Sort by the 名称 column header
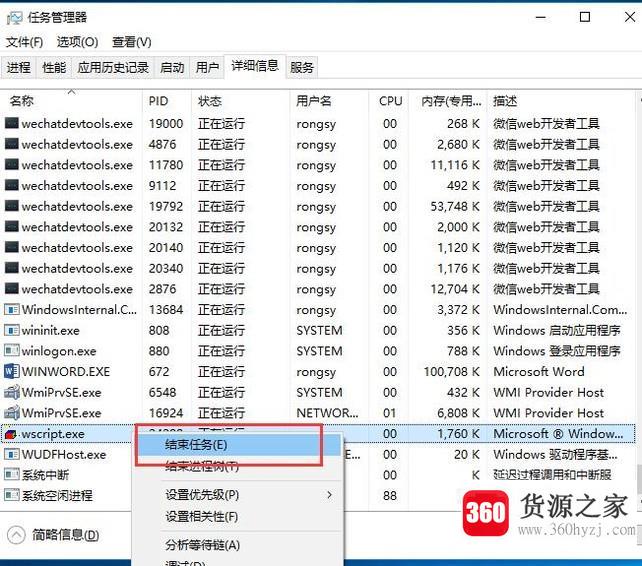The width and height of the screenshot is (642, 566). (x=72, y=101)
